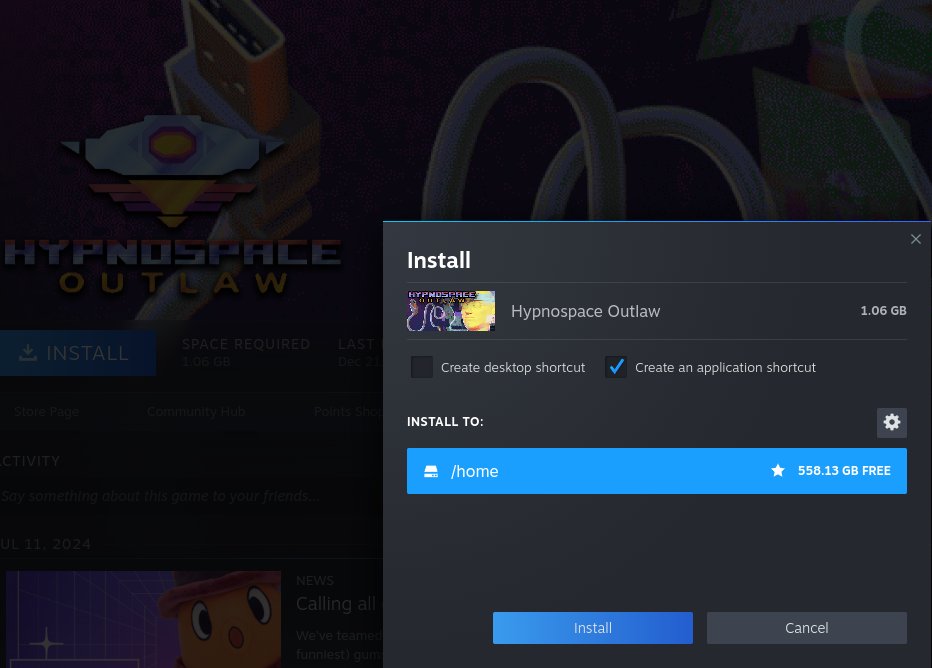Select the /home install drive
This screenshot has height=668, width=932.
click(x=657, y=471)
